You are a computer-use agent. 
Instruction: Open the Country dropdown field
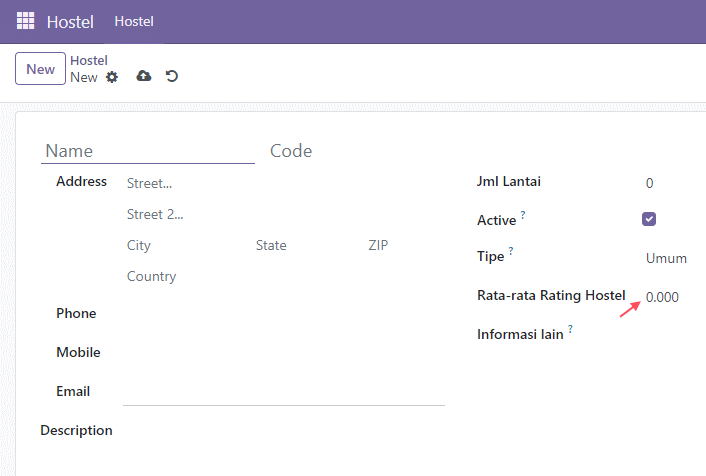coord(284,277)
